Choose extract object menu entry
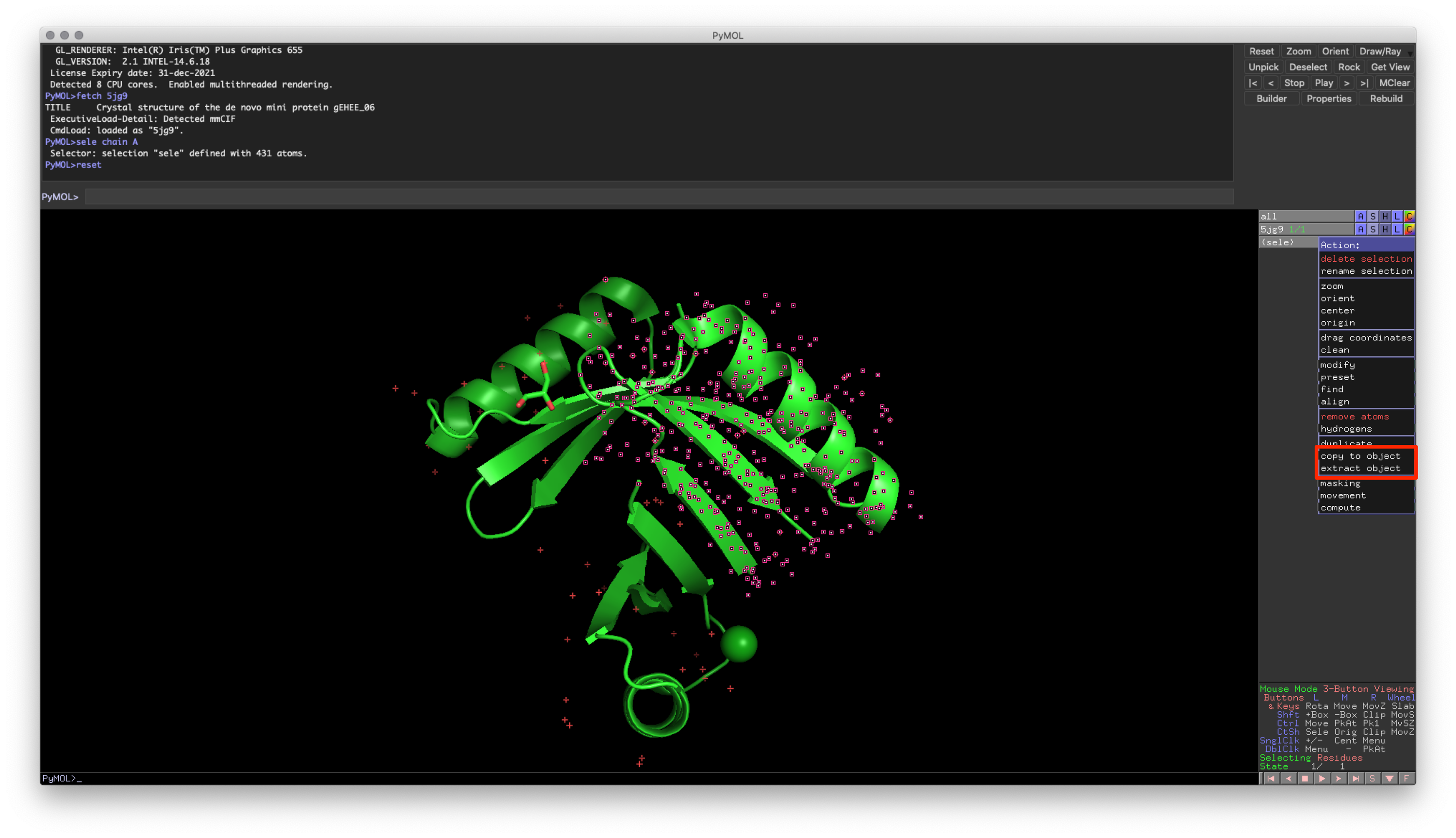This screenshot has width=1456, height=838. tap(1366, 469)
